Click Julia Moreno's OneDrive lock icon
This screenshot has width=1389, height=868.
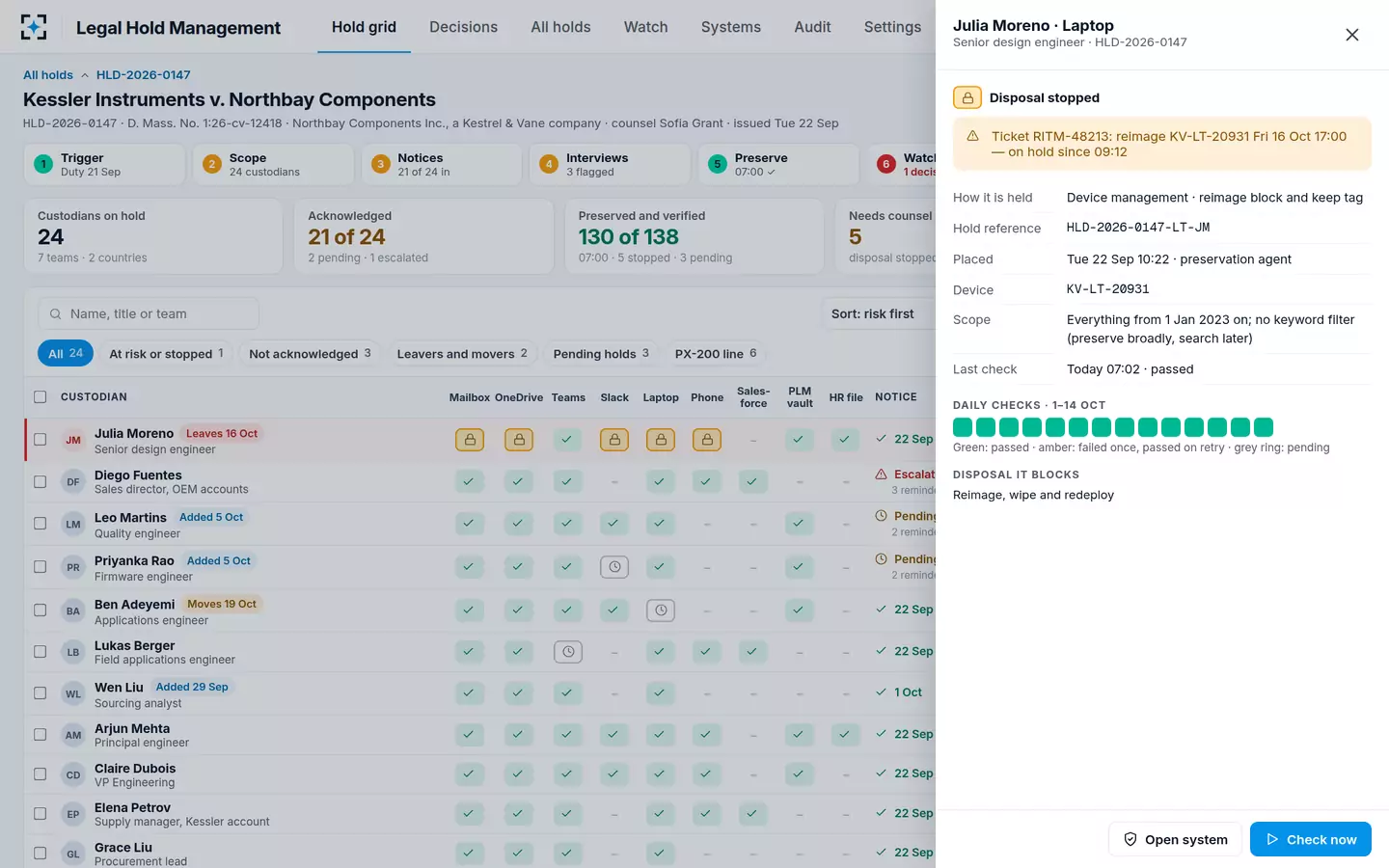pos(519,440)
